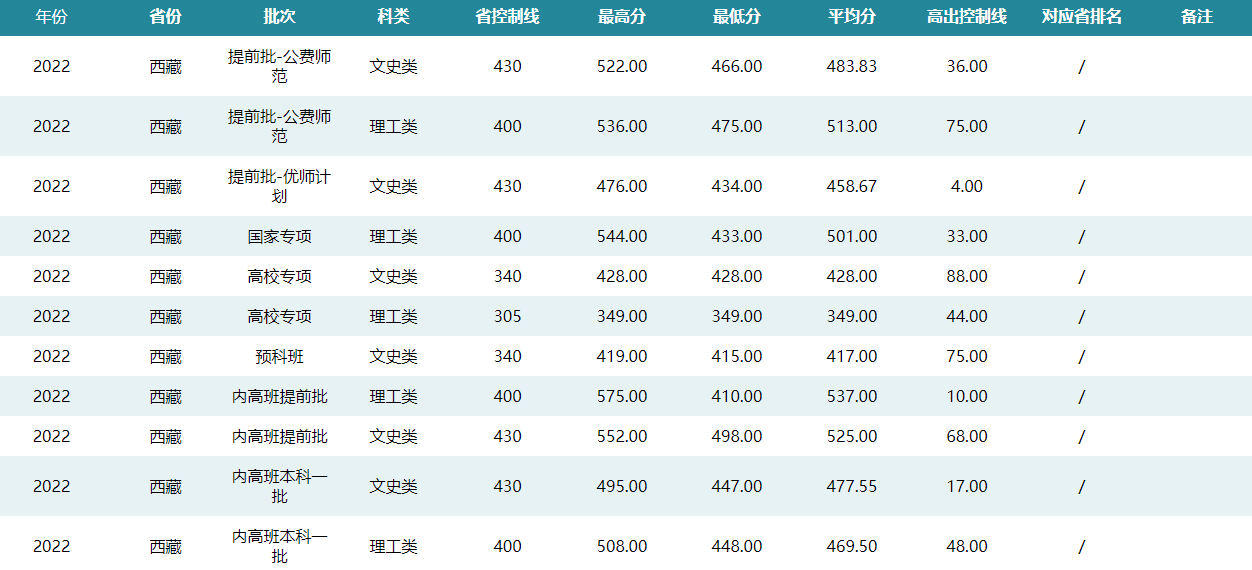Click the 省控制线 column header

[507, 17]
